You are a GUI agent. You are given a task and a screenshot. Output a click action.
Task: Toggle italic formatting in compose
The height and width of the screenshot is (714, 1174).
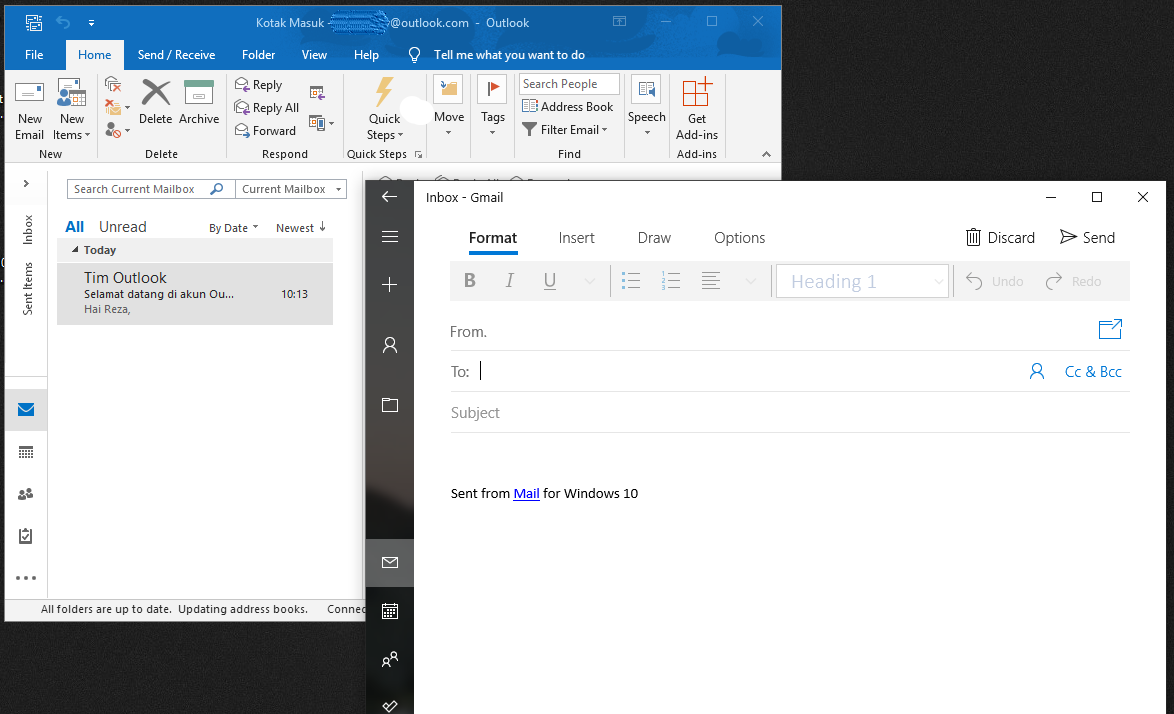click(510, 281)
